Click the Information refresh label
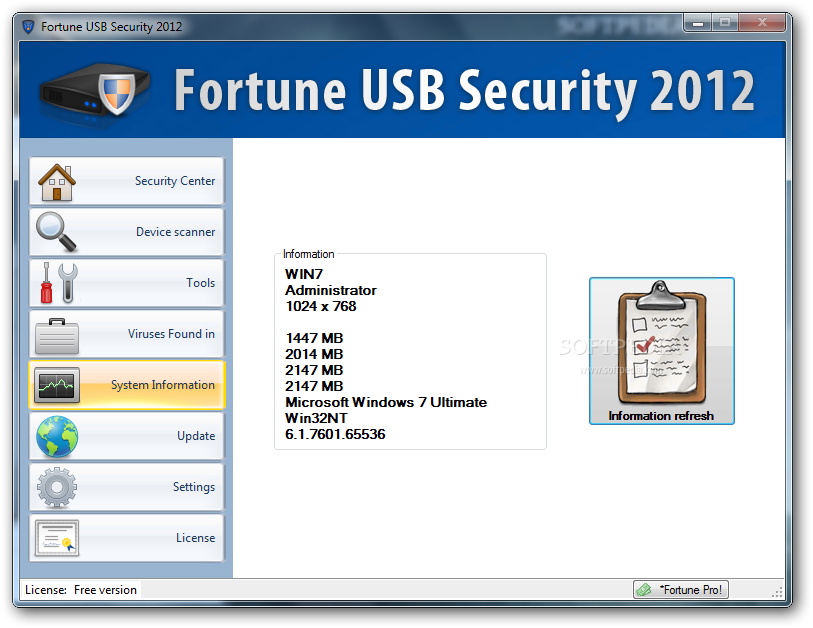The width and height of the screenshot is (813, 628). [661, 416]
